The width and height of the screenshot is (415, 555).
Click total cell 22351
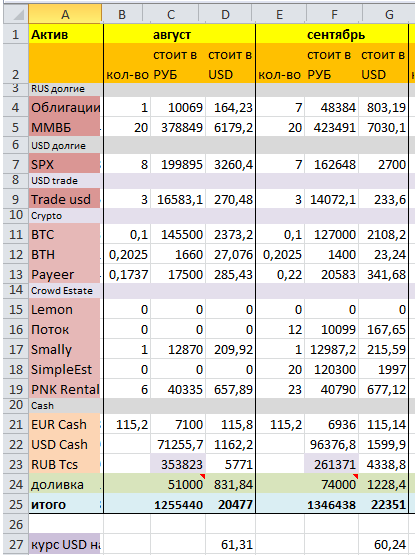(x=383, y=504)
